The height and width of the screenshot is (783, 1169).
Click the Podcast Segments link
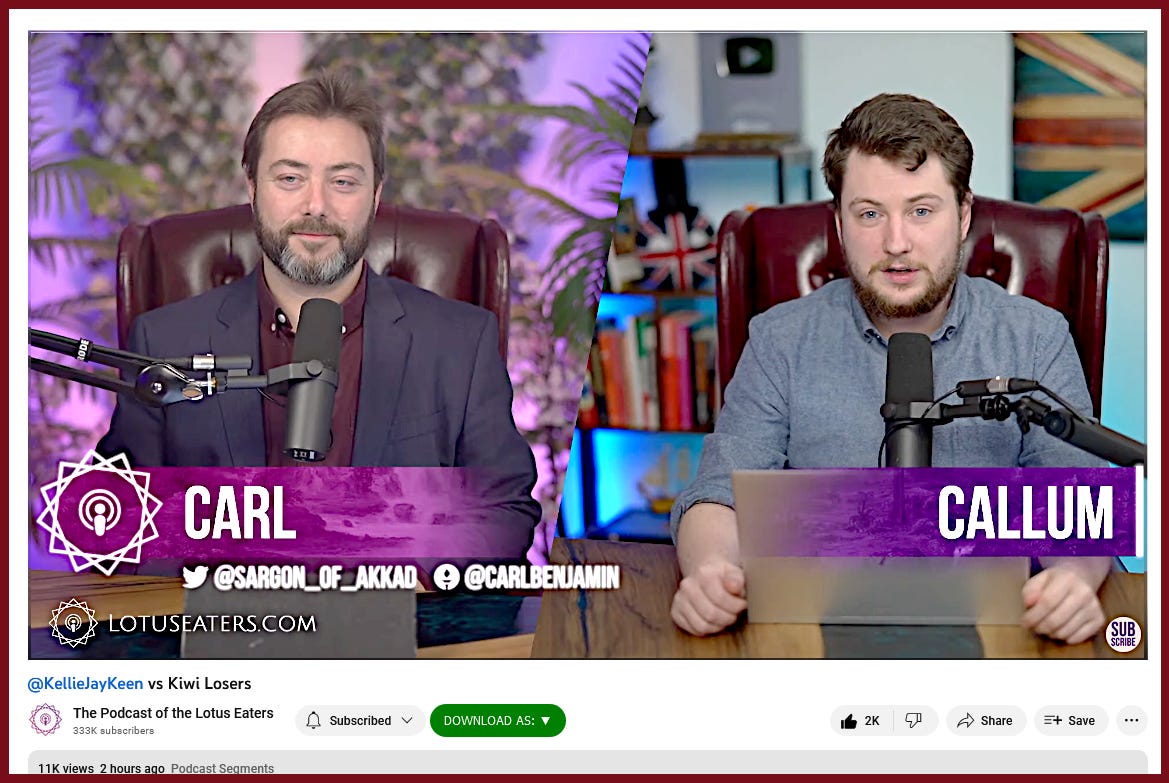coord(222,768)
